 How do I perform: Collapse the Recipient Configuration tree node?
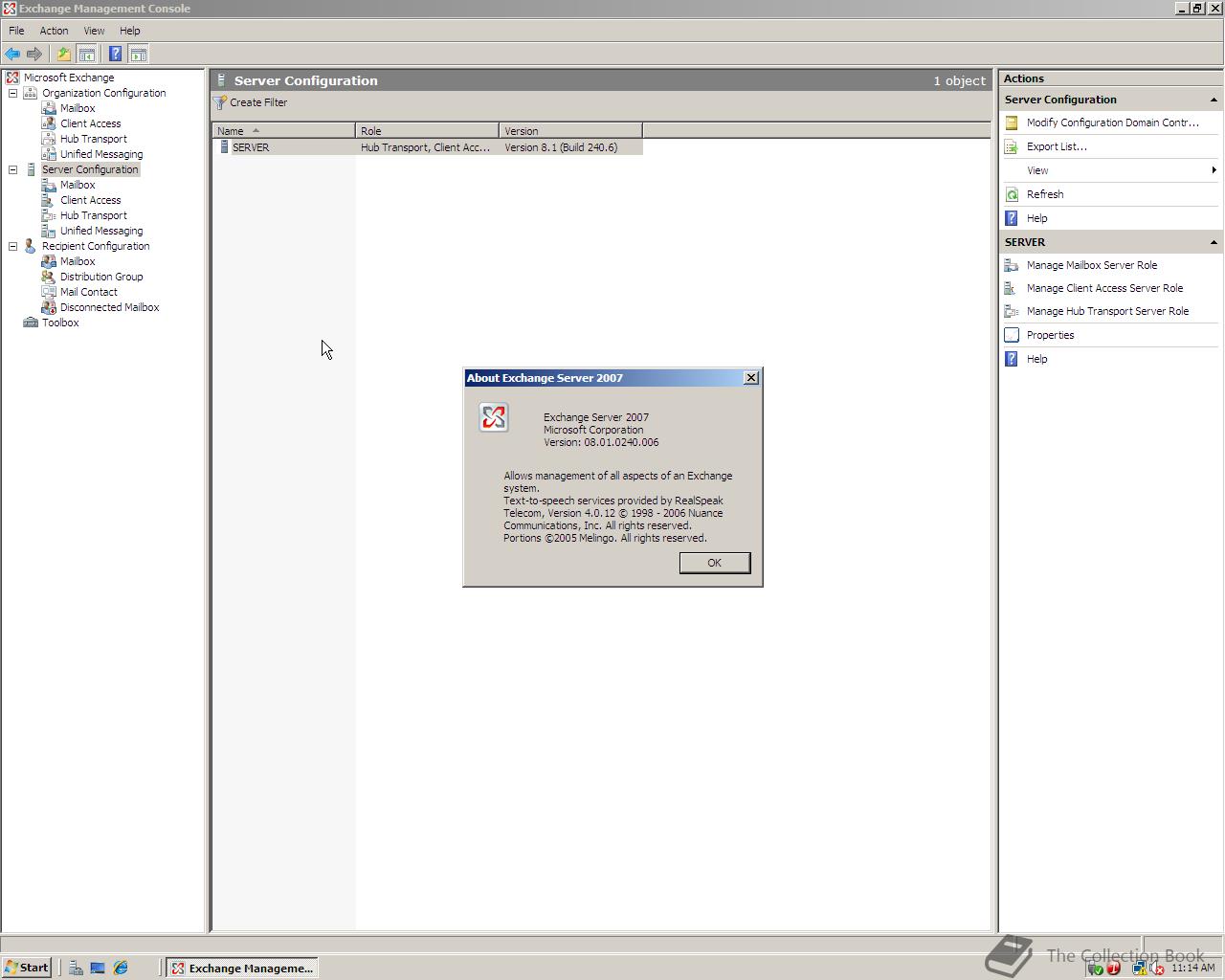point(13,246)
